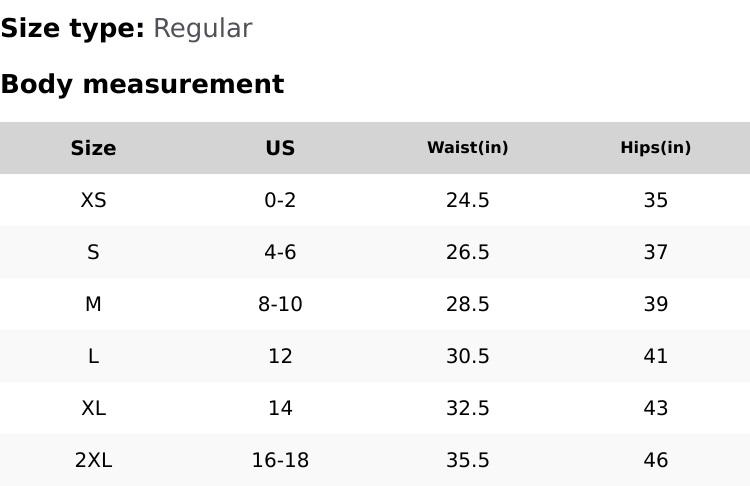Click the Hips(in) column header
The image size is (750, 486).
point(655,148)
